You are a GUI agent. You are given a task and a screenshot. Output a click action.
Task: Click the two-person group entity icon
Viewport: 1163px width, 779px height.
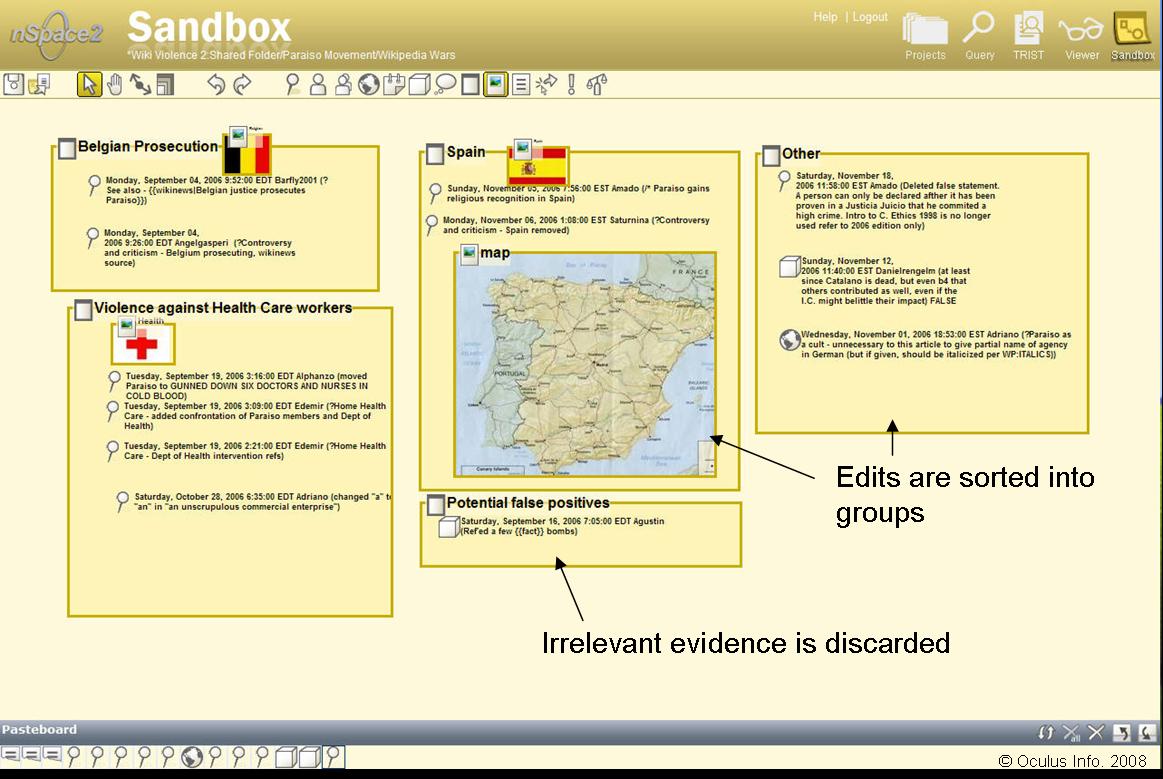[343, 85]
